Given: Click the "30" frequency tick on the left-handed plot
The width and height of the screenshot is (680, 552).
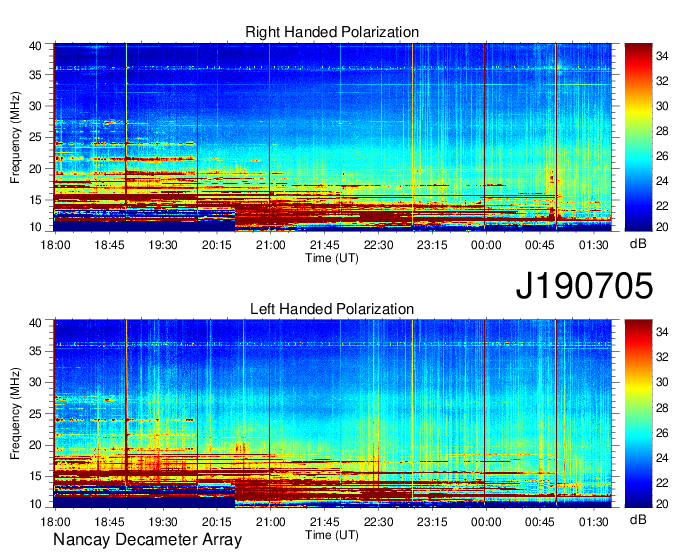Looking at the screenshot, I should point(36,382).
